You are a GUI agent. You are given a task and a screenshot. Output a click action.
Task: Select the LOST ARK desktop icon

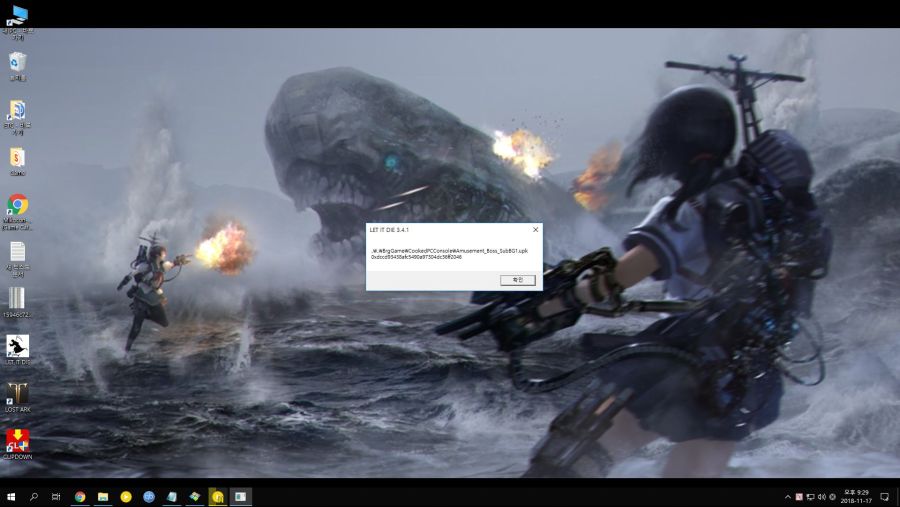17,394
